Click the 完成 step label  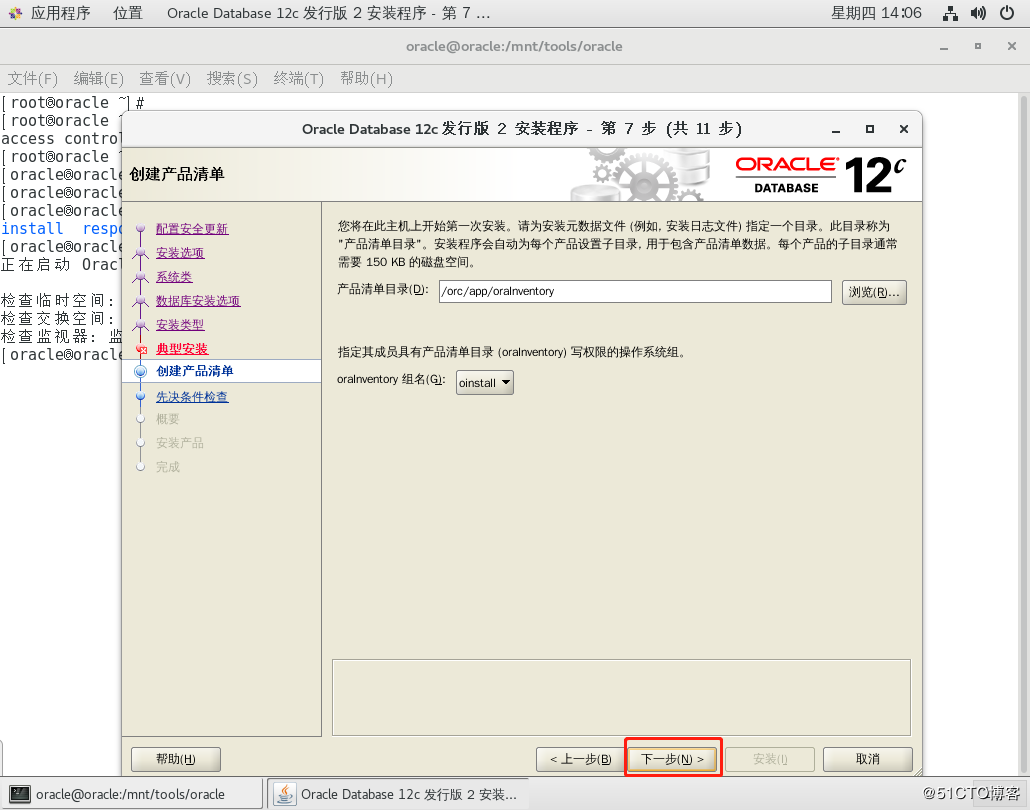coord(168,467)
